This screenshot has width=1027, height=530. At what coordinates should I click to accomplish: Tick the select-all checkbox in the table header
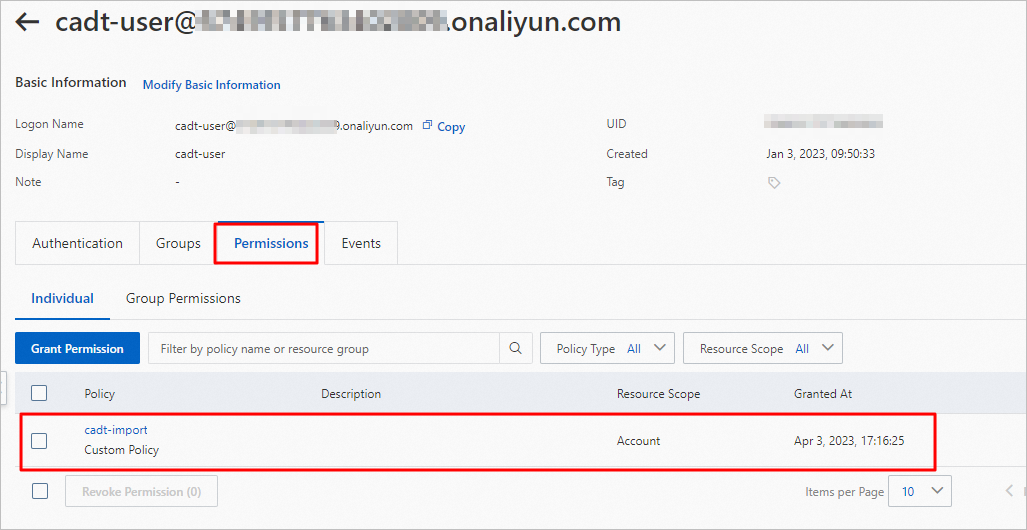[x=39, y=393]
